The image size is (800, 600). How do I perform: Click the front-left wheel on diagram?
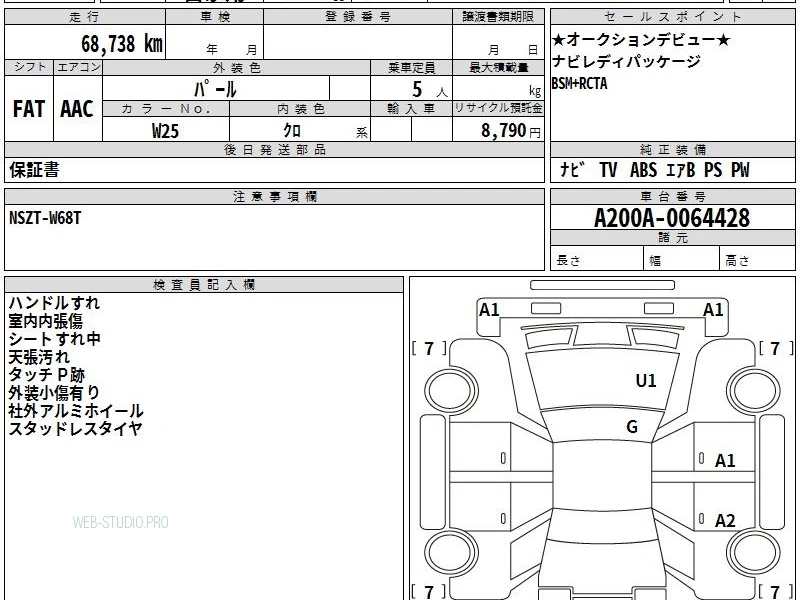pyautogui.click(x=451, y=390)
